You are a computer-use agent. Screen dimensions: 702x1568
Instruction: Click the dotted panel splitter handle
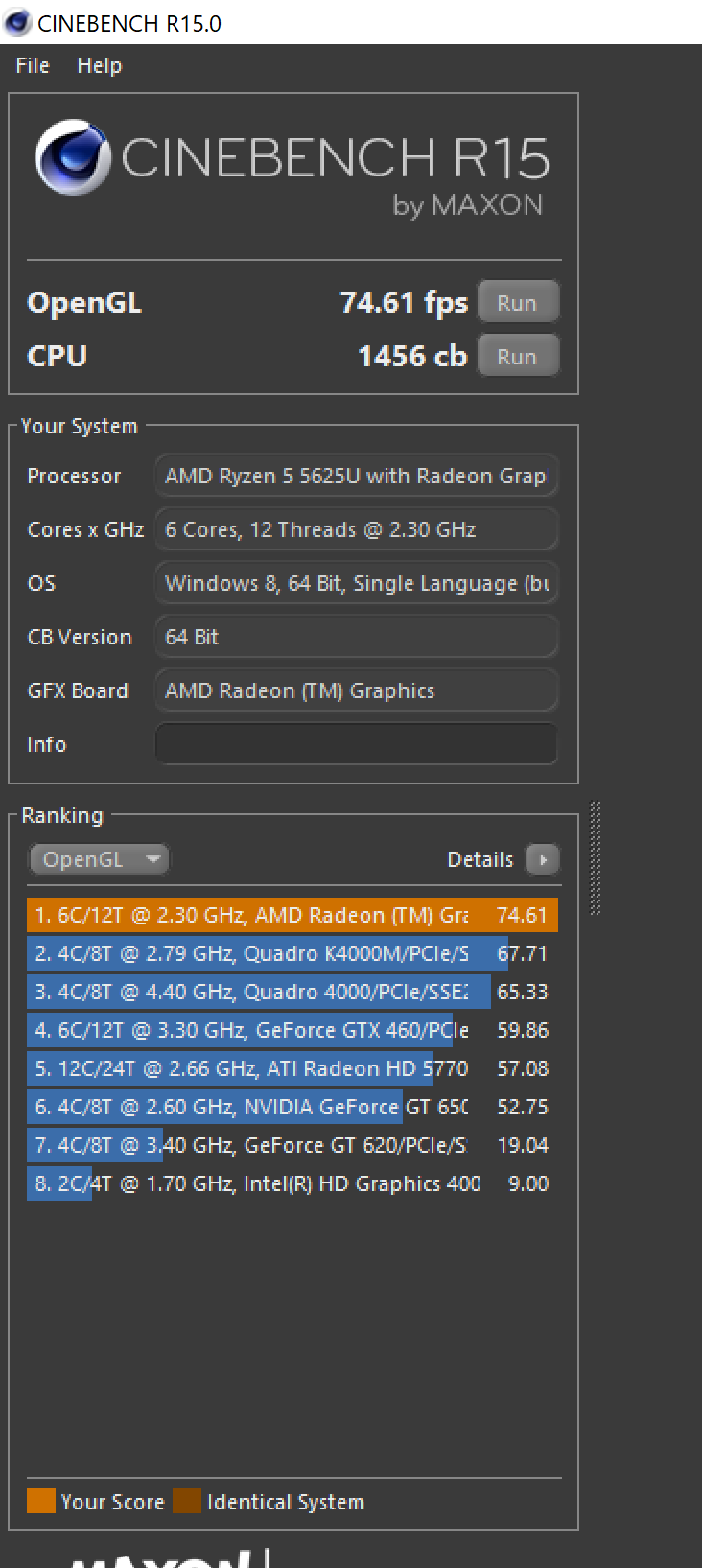click(596, 857)
